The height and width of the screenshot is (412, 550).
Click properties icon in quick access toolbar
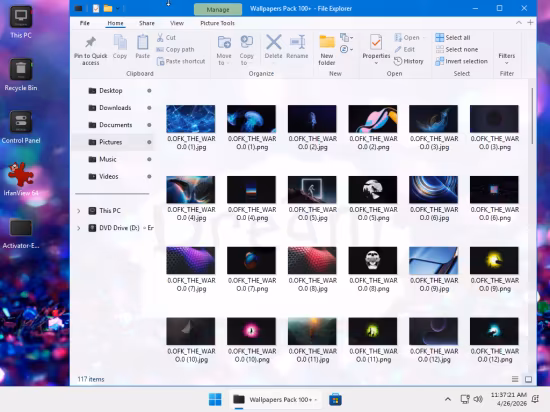coord(96,8)
